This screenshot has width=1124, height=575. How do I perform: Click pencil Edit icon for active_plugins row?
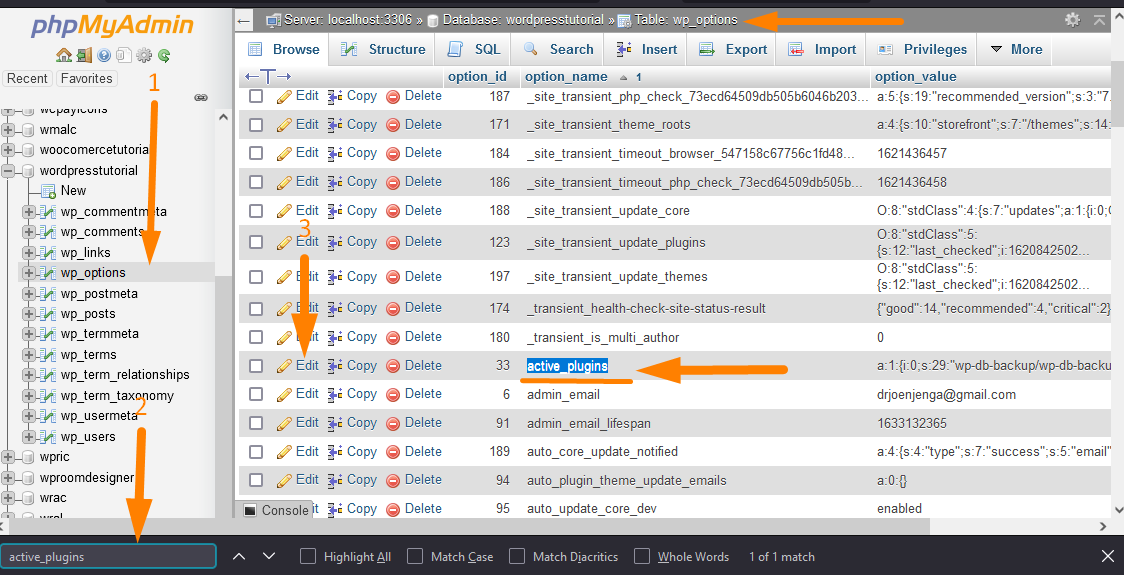tap(284, 366)
